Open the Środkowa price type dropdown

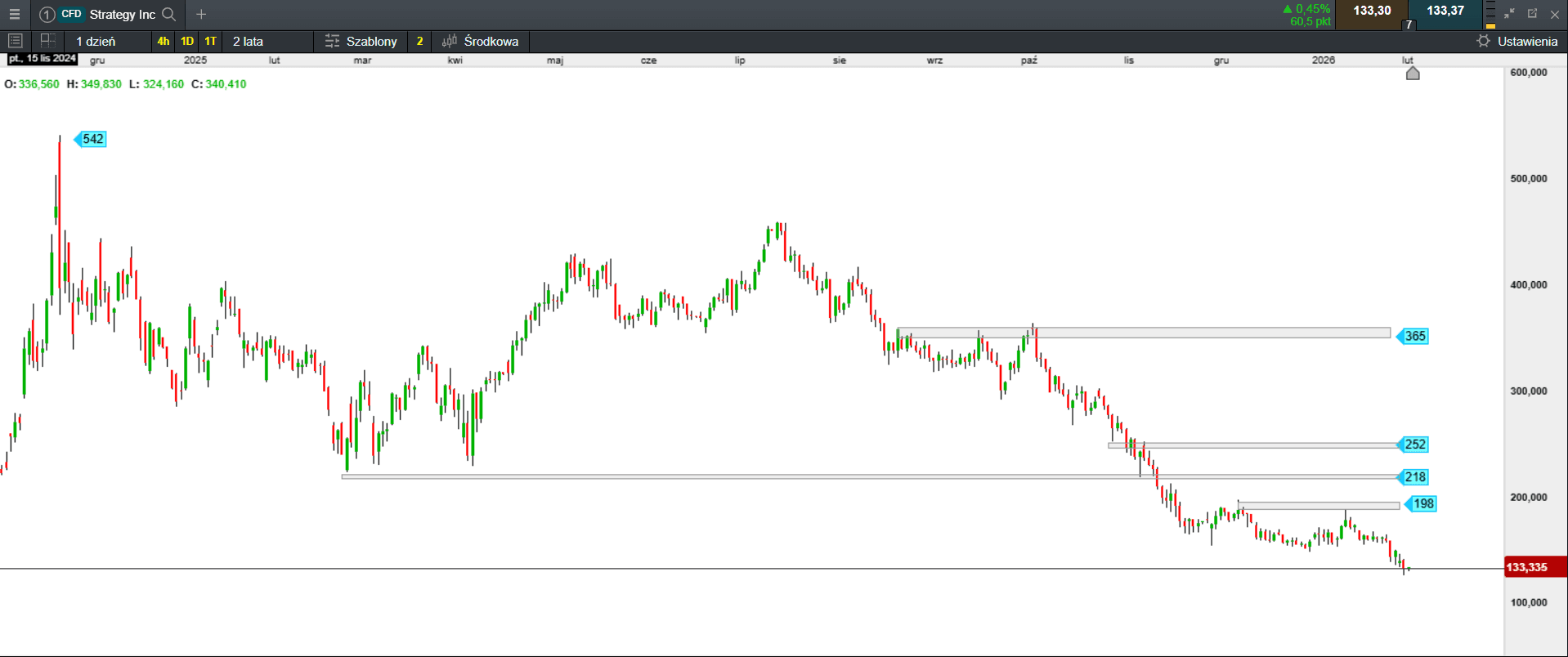click(x=482, y=41)
